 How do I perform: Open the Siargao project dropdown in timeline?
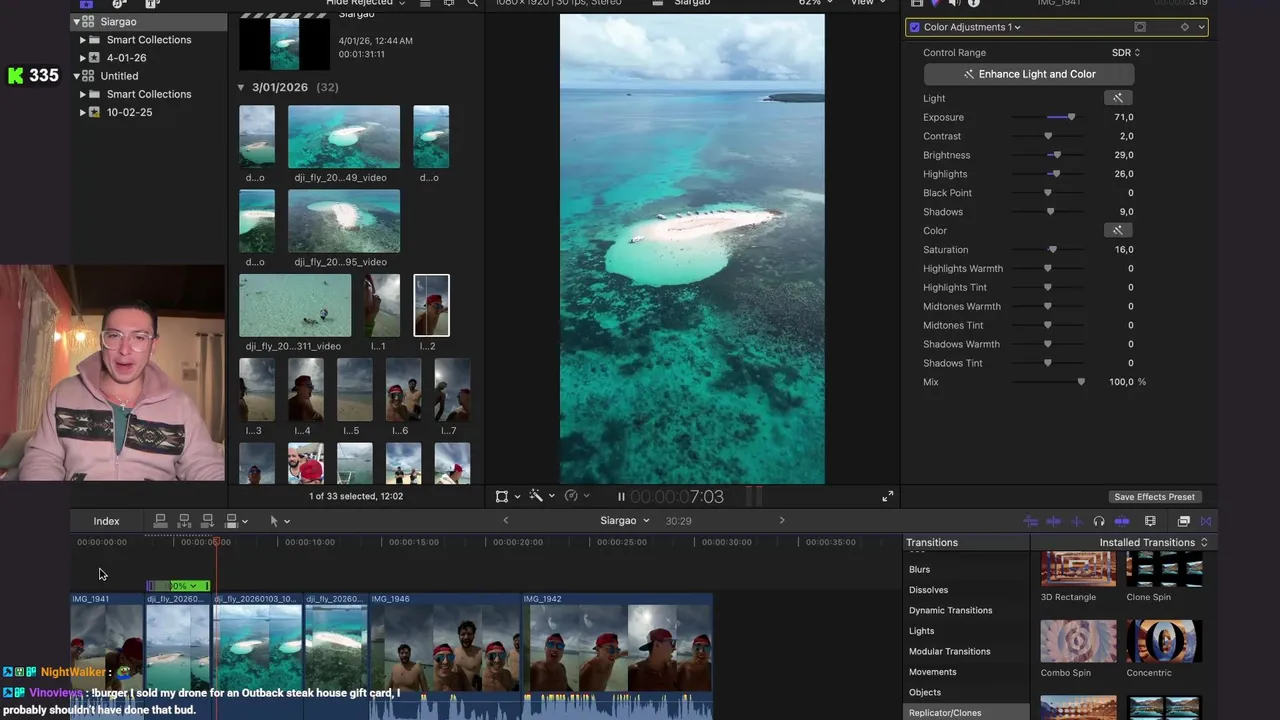tap(625, 520)
